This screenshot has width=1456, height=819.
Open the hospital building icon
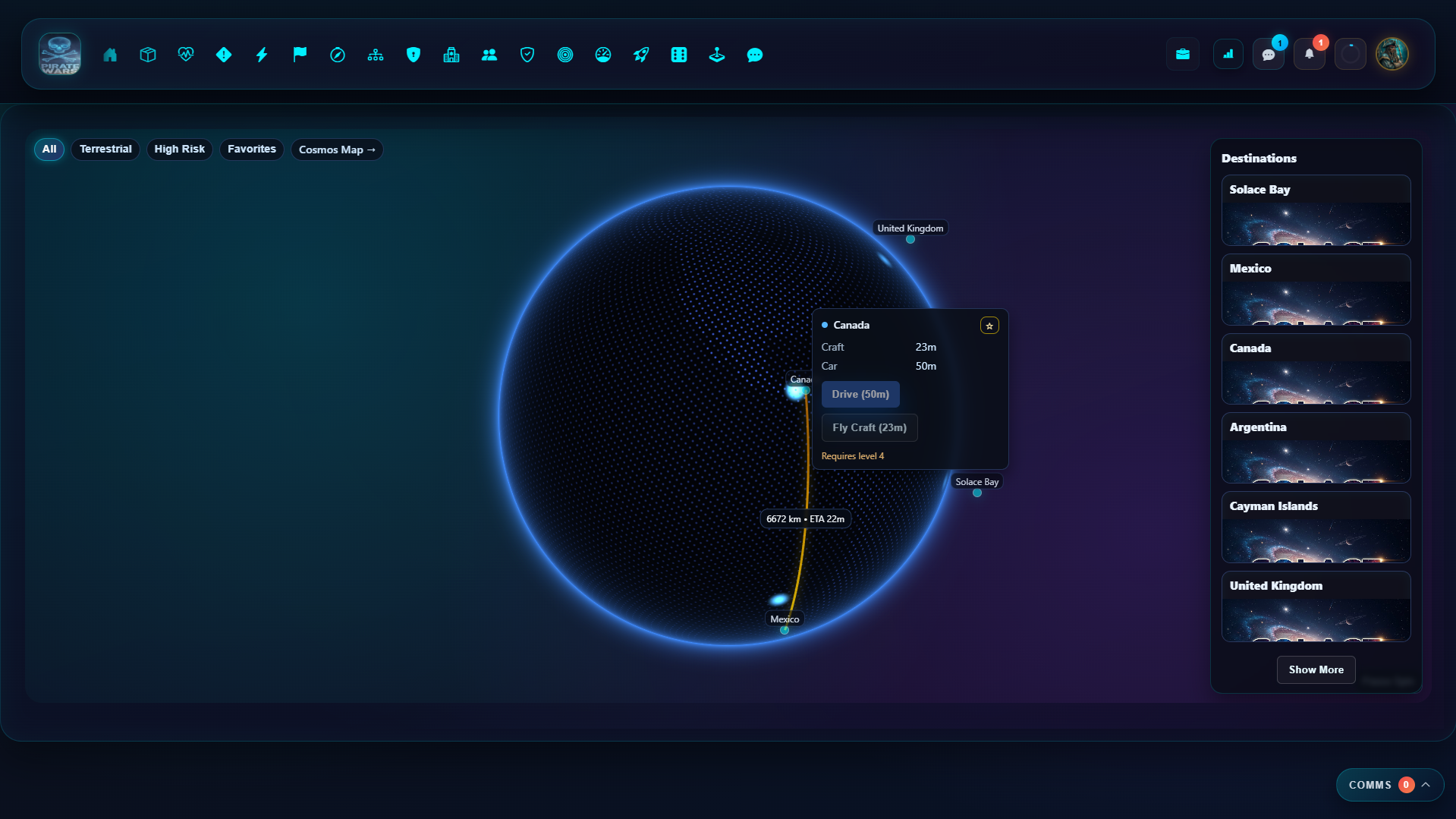click(x=451, y=55)
